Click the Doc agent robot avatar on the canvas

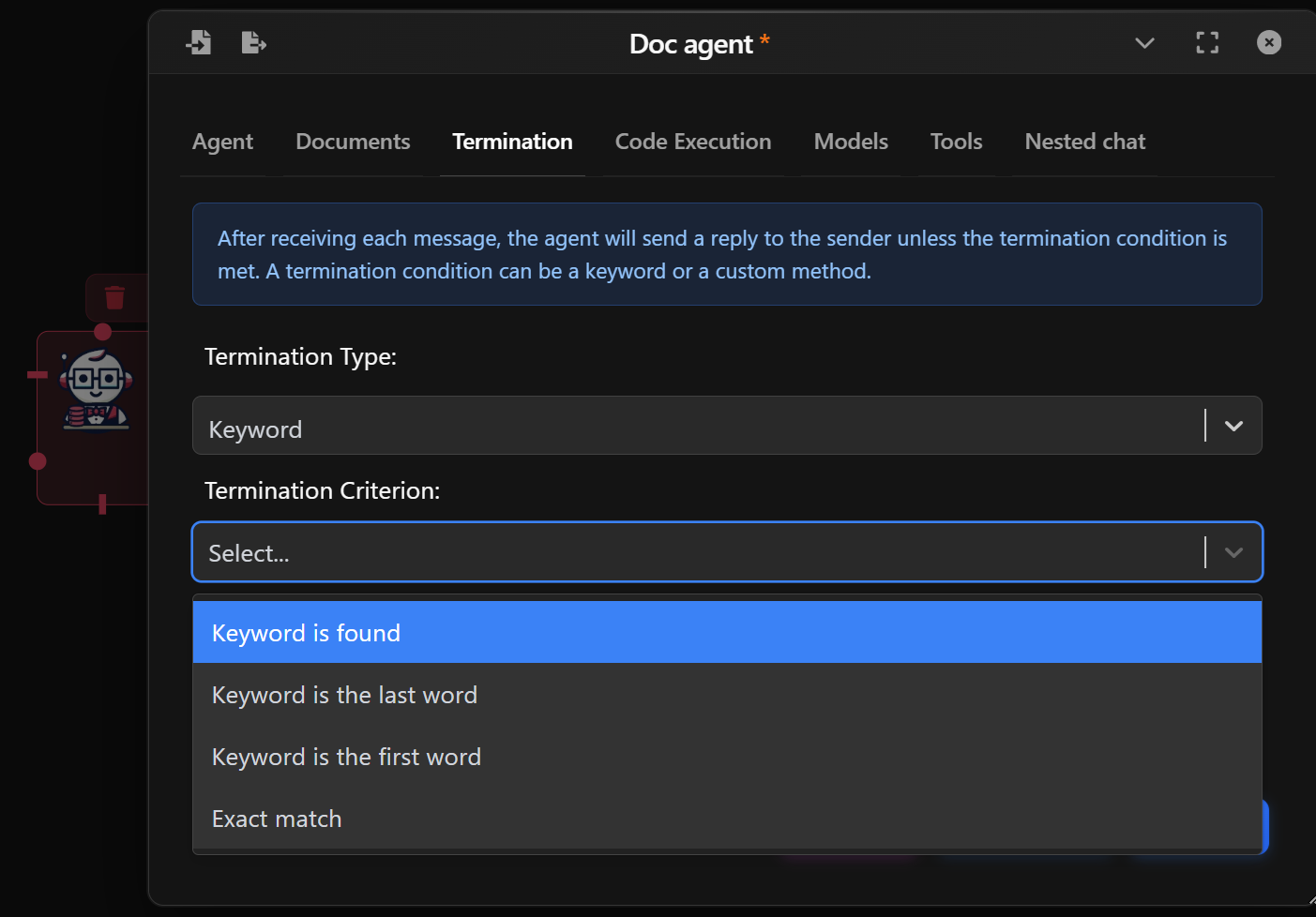click(x=93, y=387)
